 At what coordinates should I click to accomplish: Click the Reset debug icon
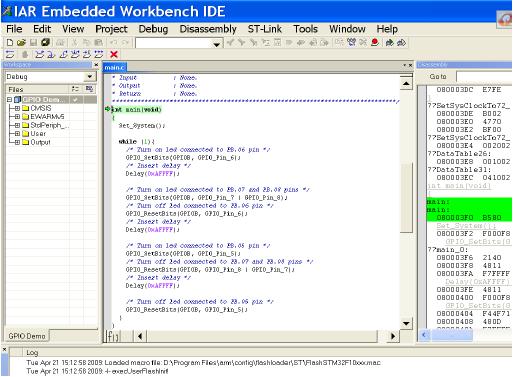tap(10, 54)
